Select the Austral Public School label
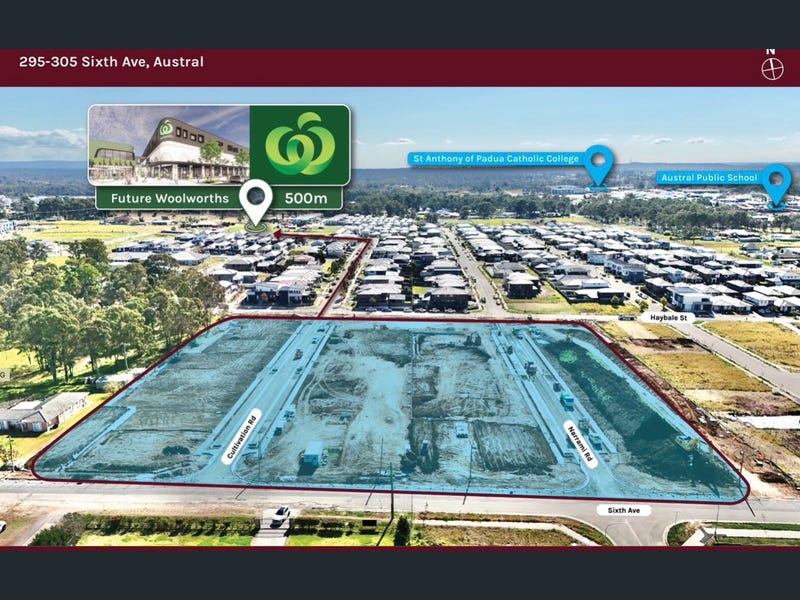The image size is (800, 600). pos(708,178)
